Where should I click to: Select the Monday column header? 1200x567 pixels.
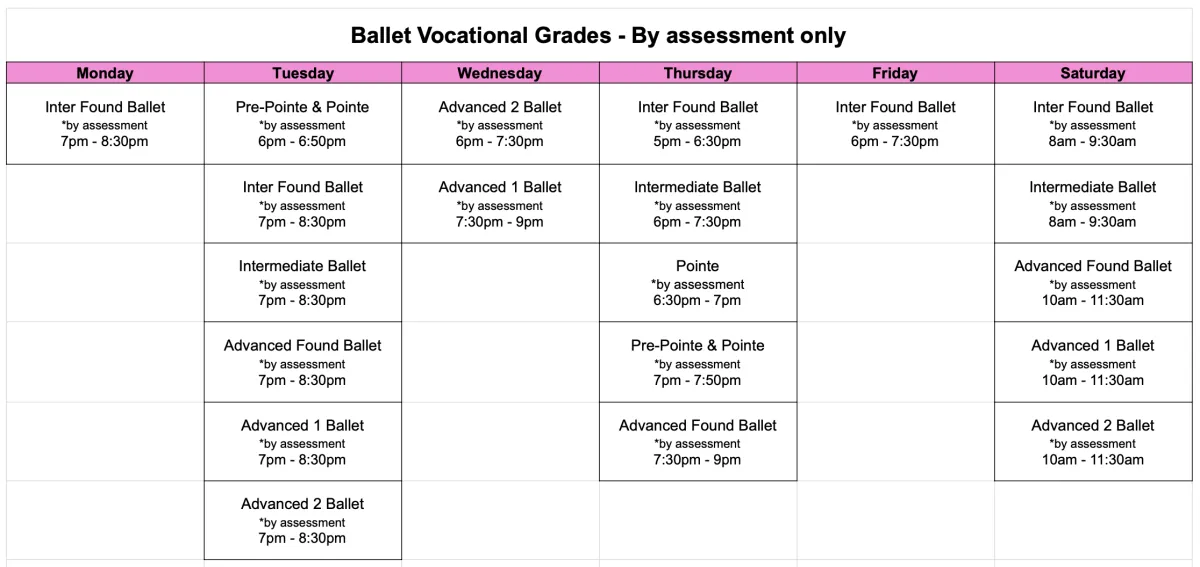pyautogui.click(x=105, y=73)
